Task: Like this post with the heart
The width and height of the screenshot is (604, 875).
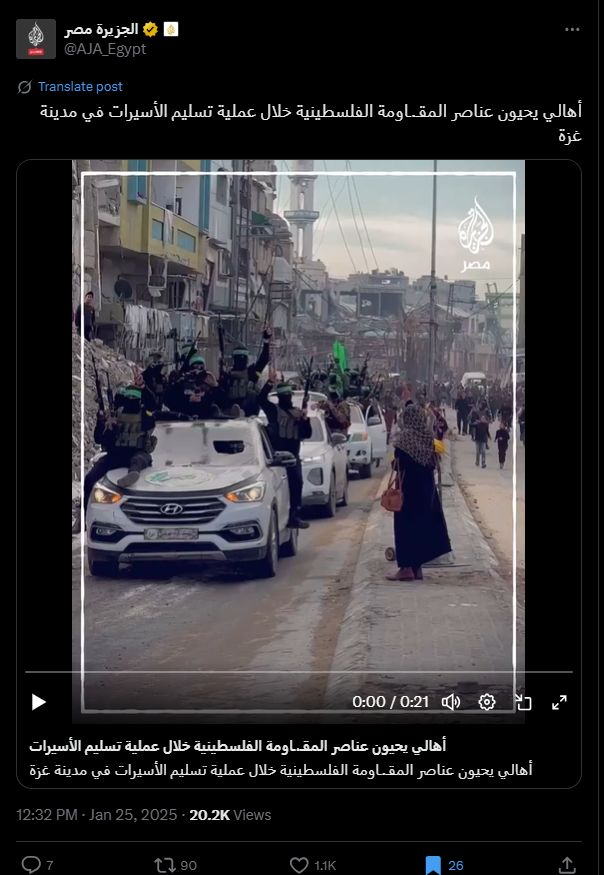Action: click(x=299, y=865)
